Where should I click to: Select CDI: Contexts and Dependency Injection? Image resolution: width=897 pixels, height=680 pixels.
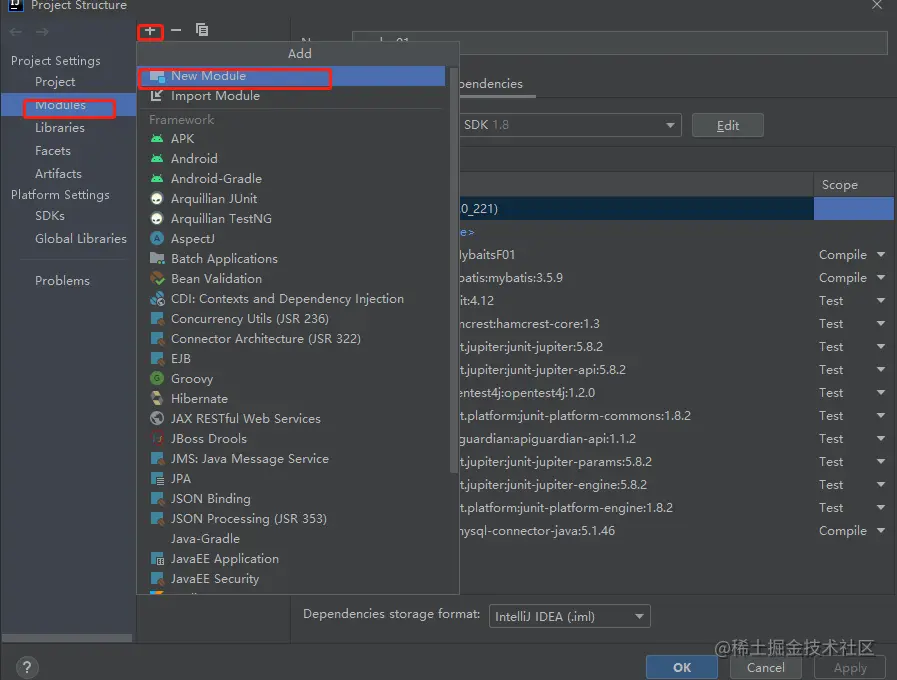(x=292, y=299)
